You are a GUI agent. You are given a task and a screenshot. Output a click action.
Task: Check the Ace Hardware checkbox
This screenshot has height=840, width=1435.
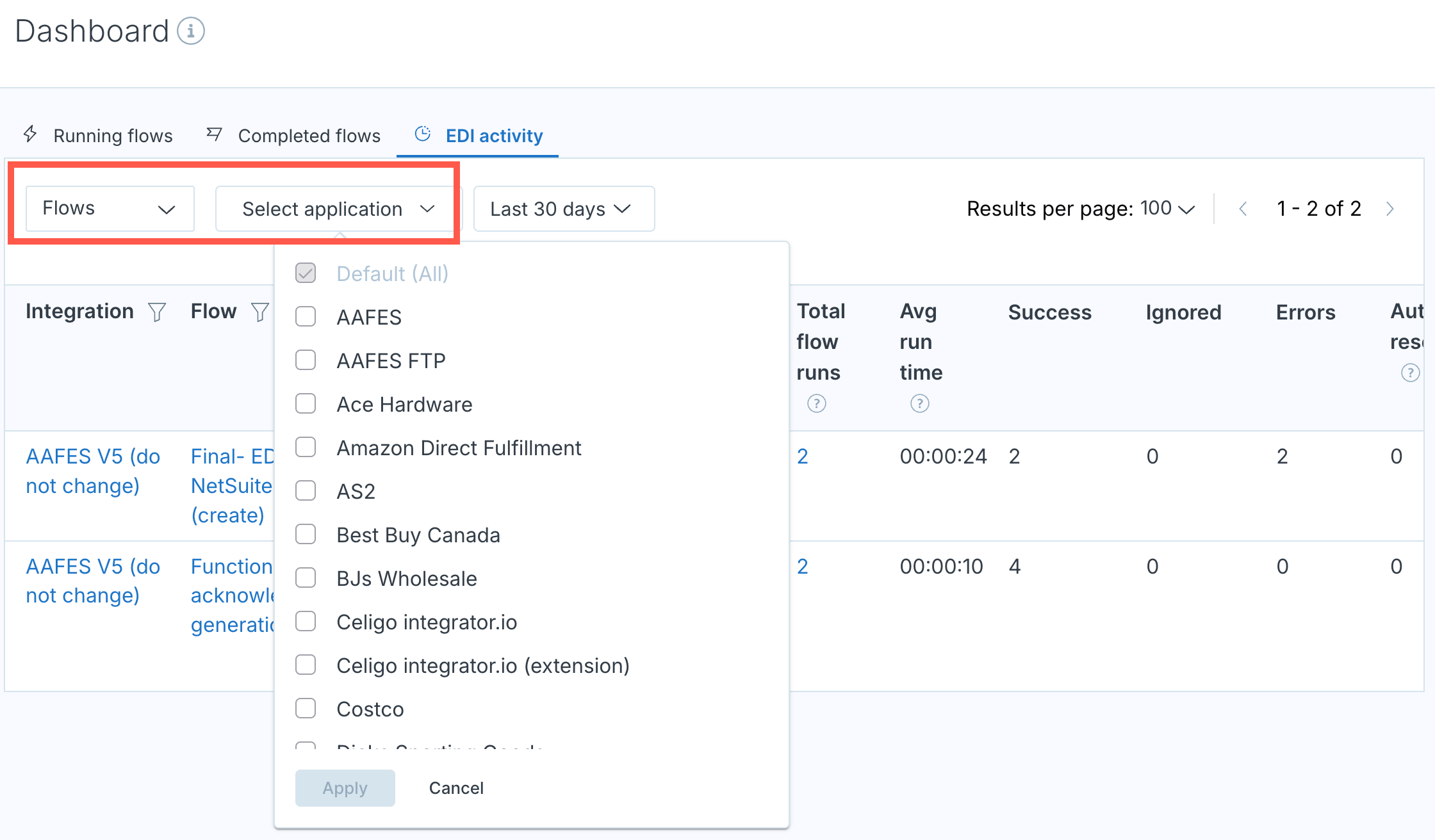306,403
